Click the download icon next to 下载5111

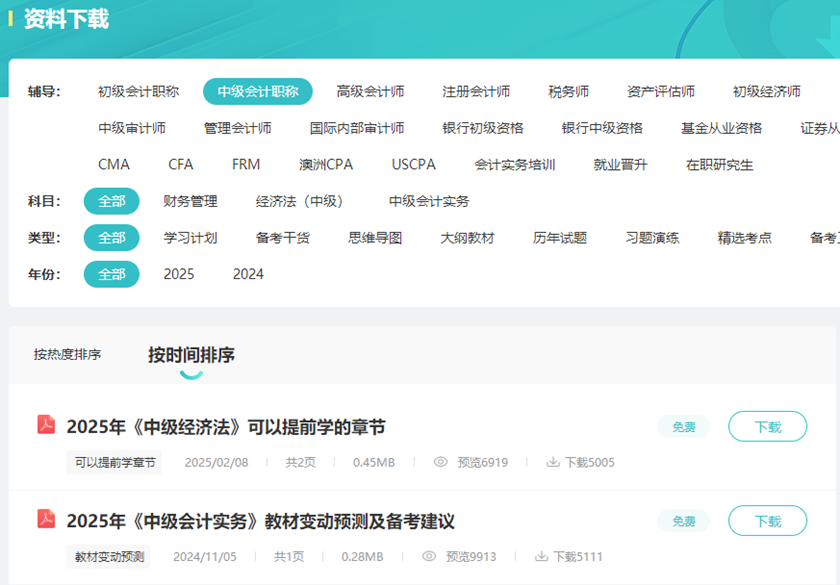542,556
